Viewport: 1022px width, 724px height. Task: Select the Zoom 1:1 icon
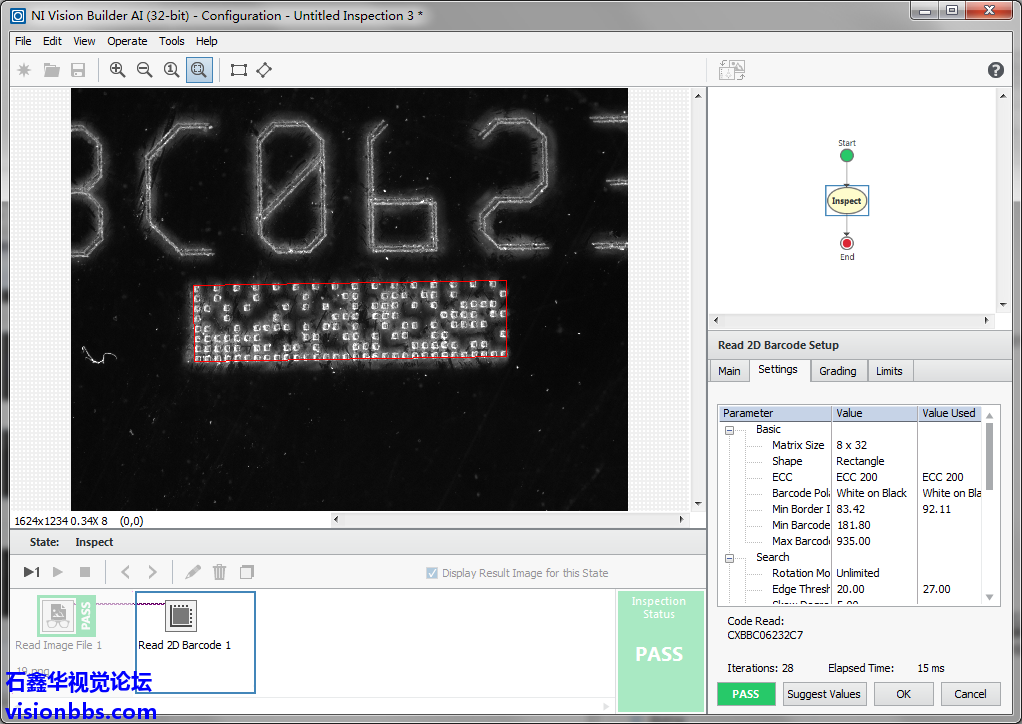coord(172,70)
